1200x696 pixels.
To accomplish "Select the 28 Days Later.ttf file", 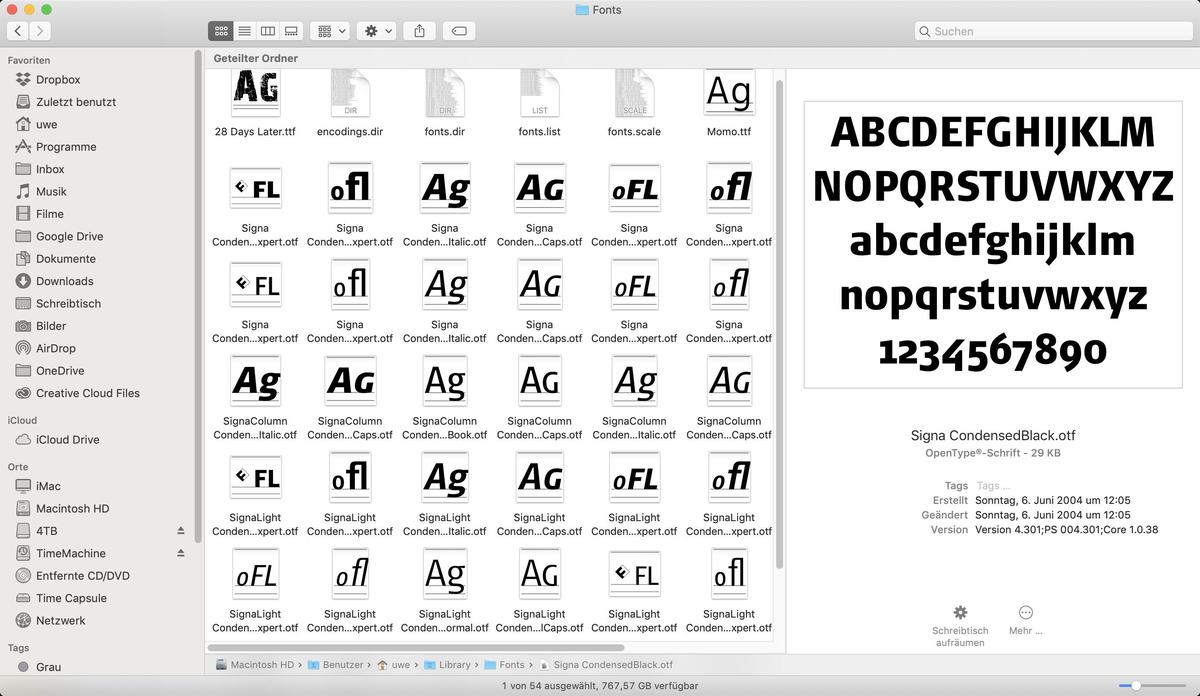I will pyautogui.click(x=255, y=102).
